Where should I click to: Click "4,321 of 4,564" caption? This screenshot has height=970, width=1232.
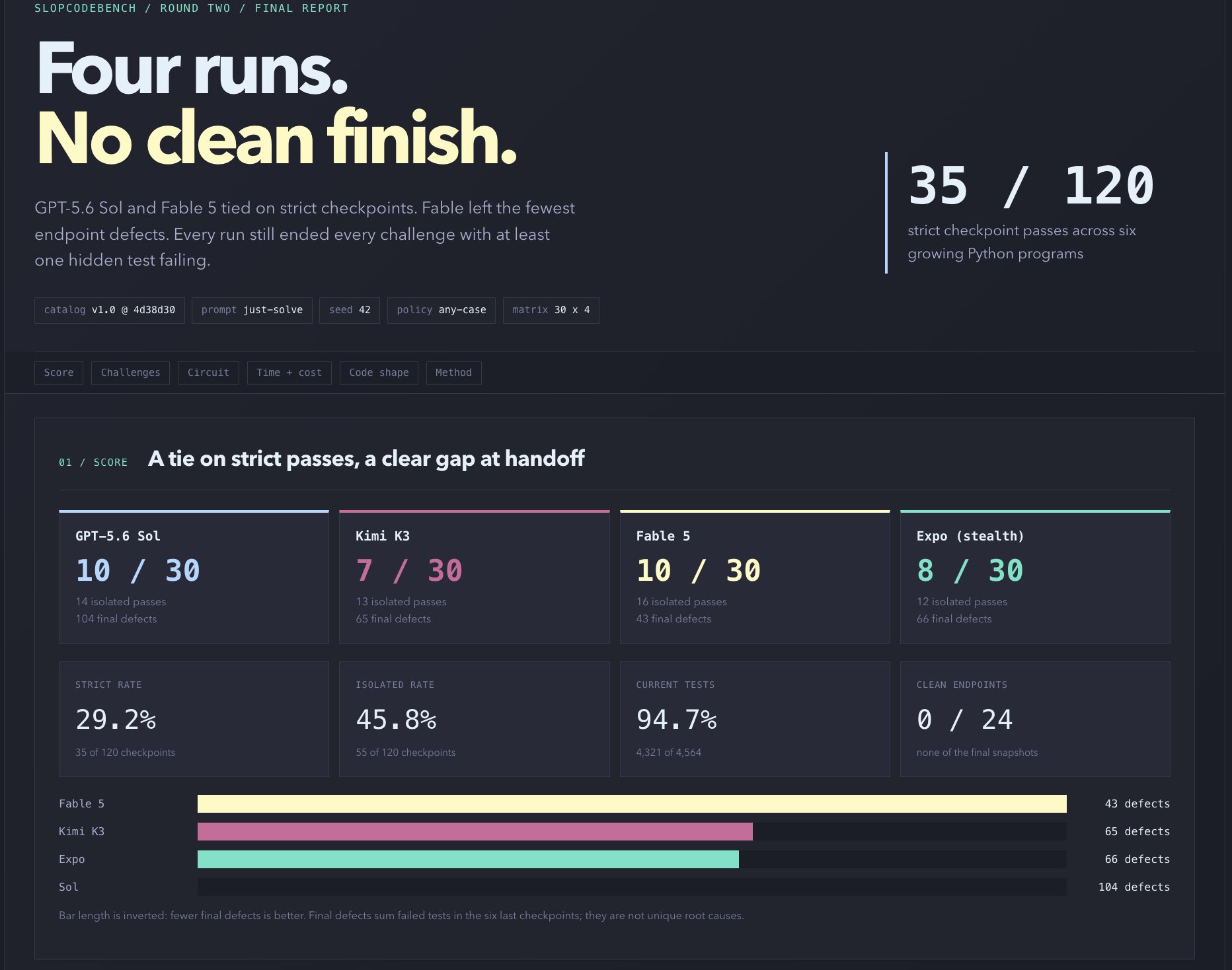[669, 753]
